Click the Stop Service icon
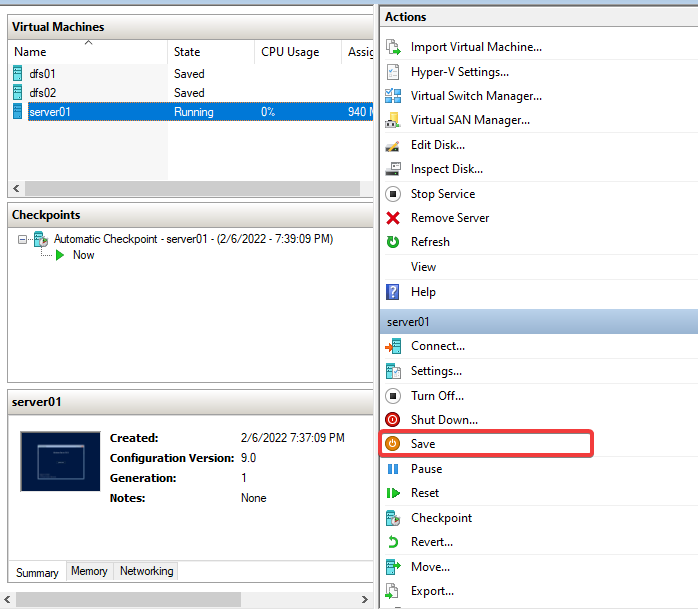The width and height of the screenshot is (698, 609). (393, 194)
